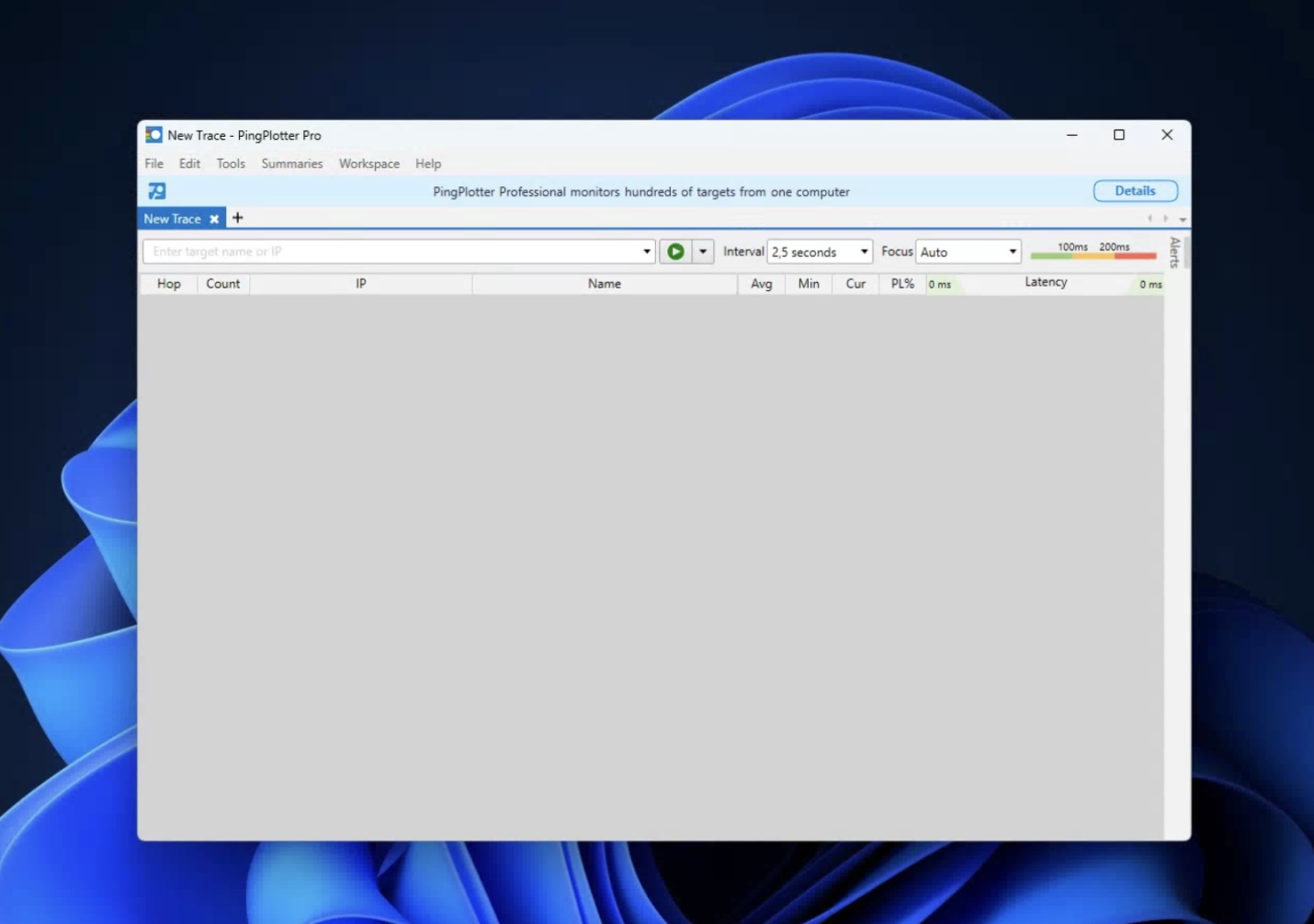Open the File menu
1314x924 pixels.
(154, 163)
